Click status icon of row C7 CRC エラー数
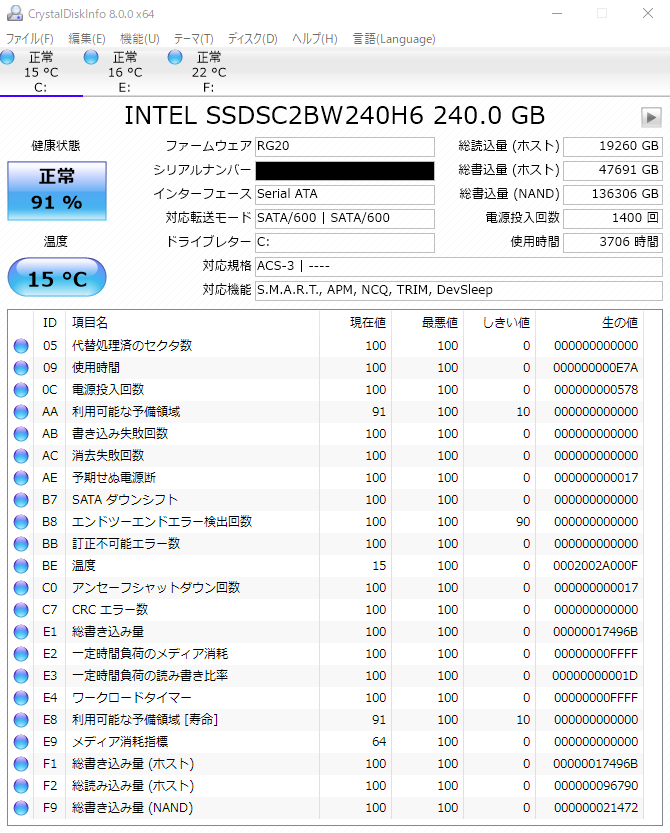670x833 pixels. pos(21,610)
